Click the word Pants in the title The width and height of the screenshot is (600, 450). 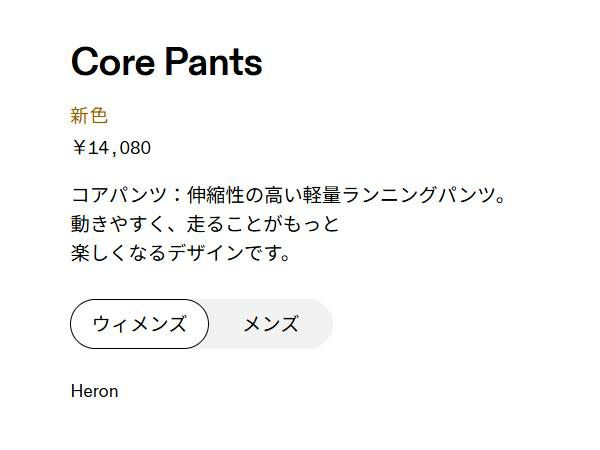click(213, 63)
